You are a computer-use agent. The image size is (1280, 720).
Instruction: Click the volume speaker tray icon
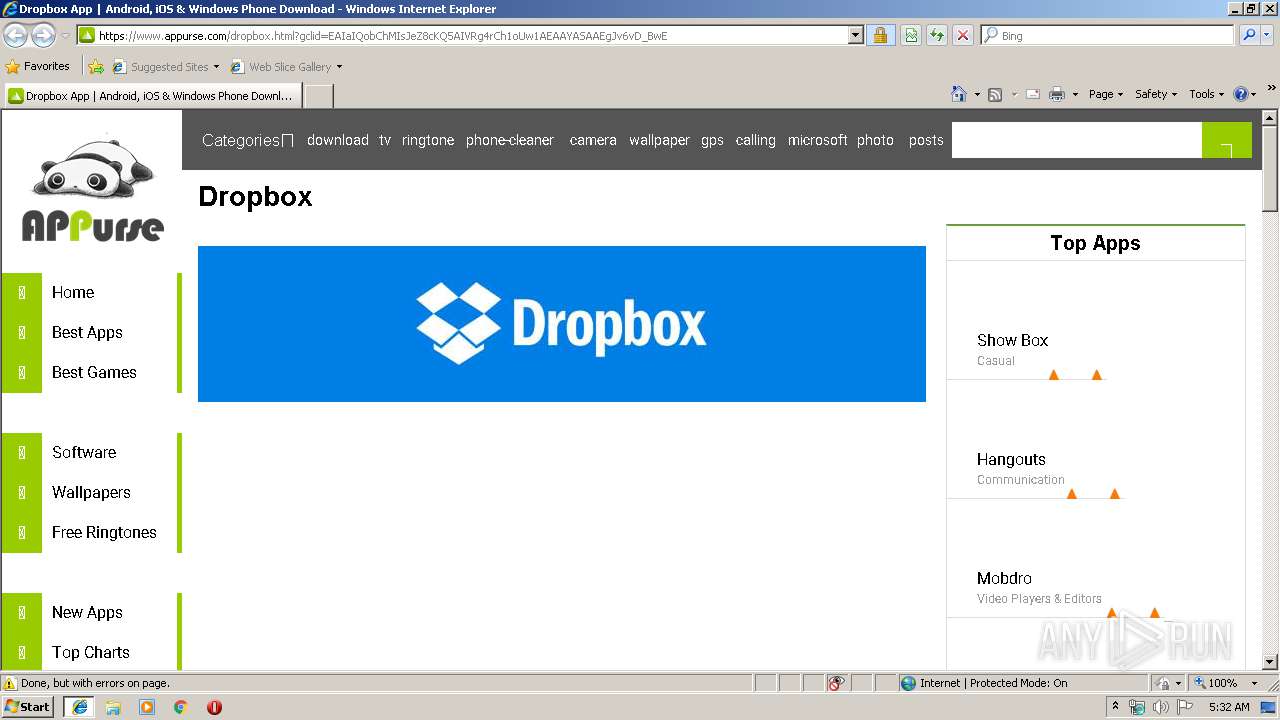click(1161, 707)
